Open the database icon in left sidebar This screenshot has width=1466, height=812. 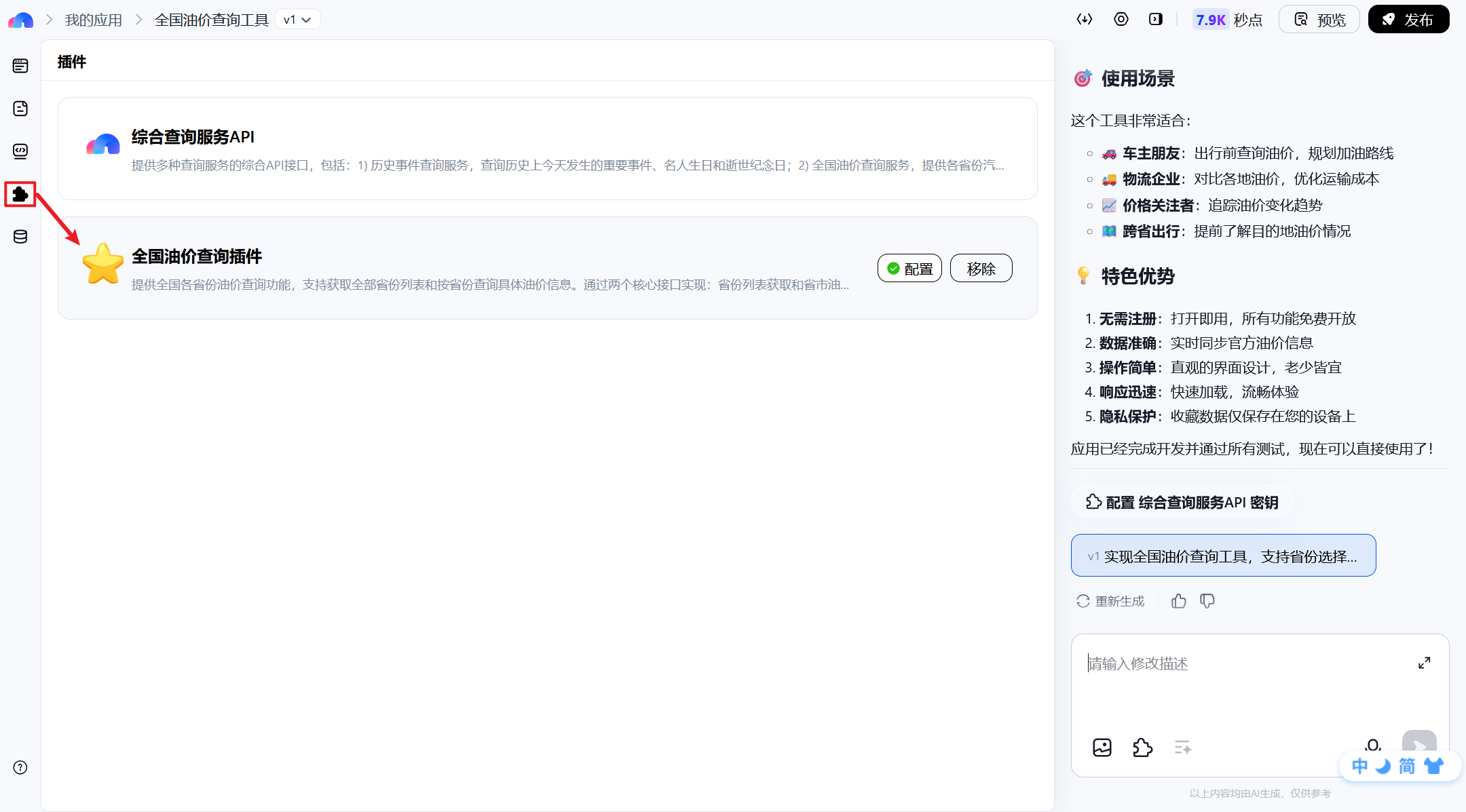[x=20, y=237]
